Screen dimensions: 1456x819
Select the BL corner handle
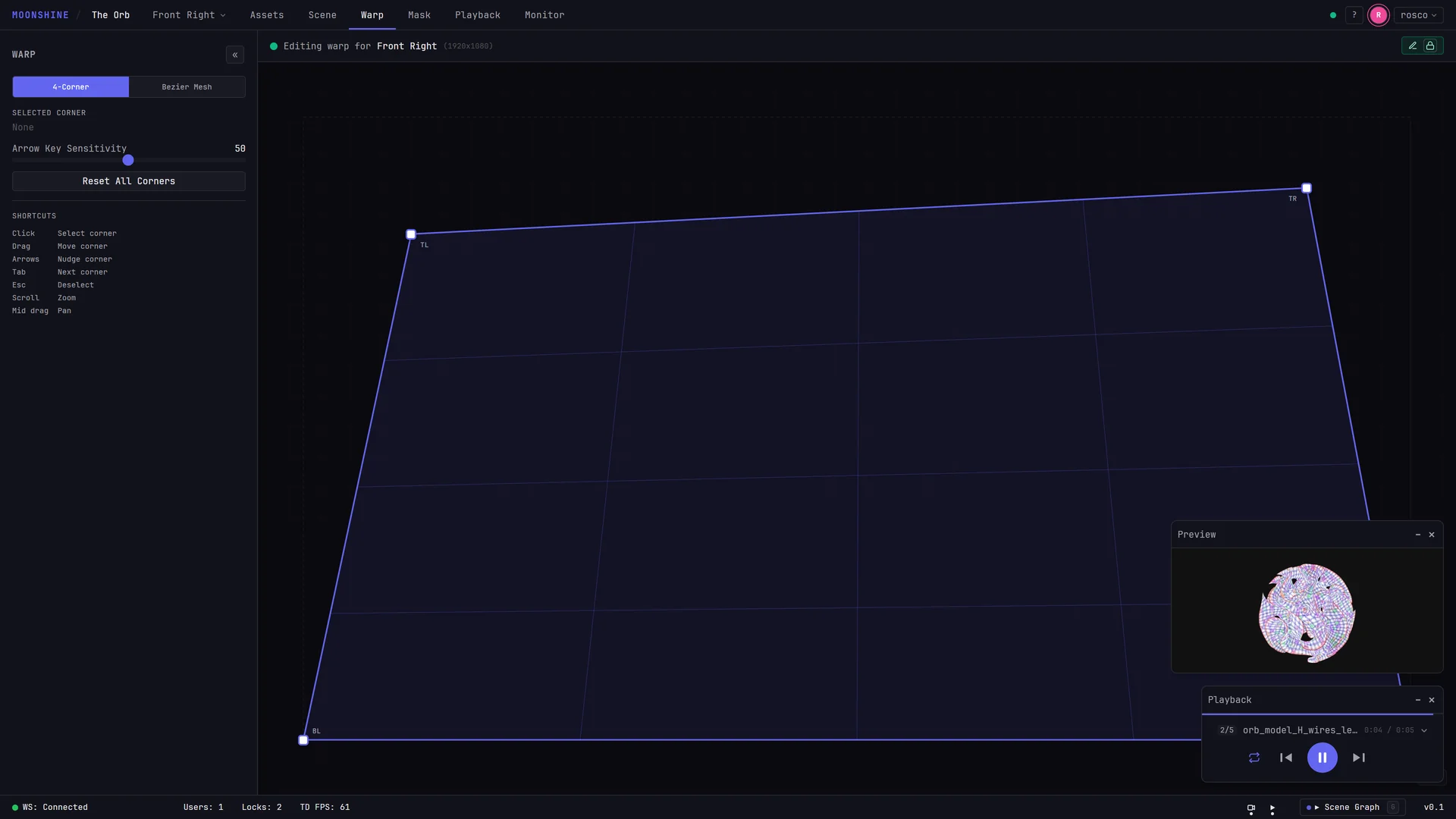point(303,740)
